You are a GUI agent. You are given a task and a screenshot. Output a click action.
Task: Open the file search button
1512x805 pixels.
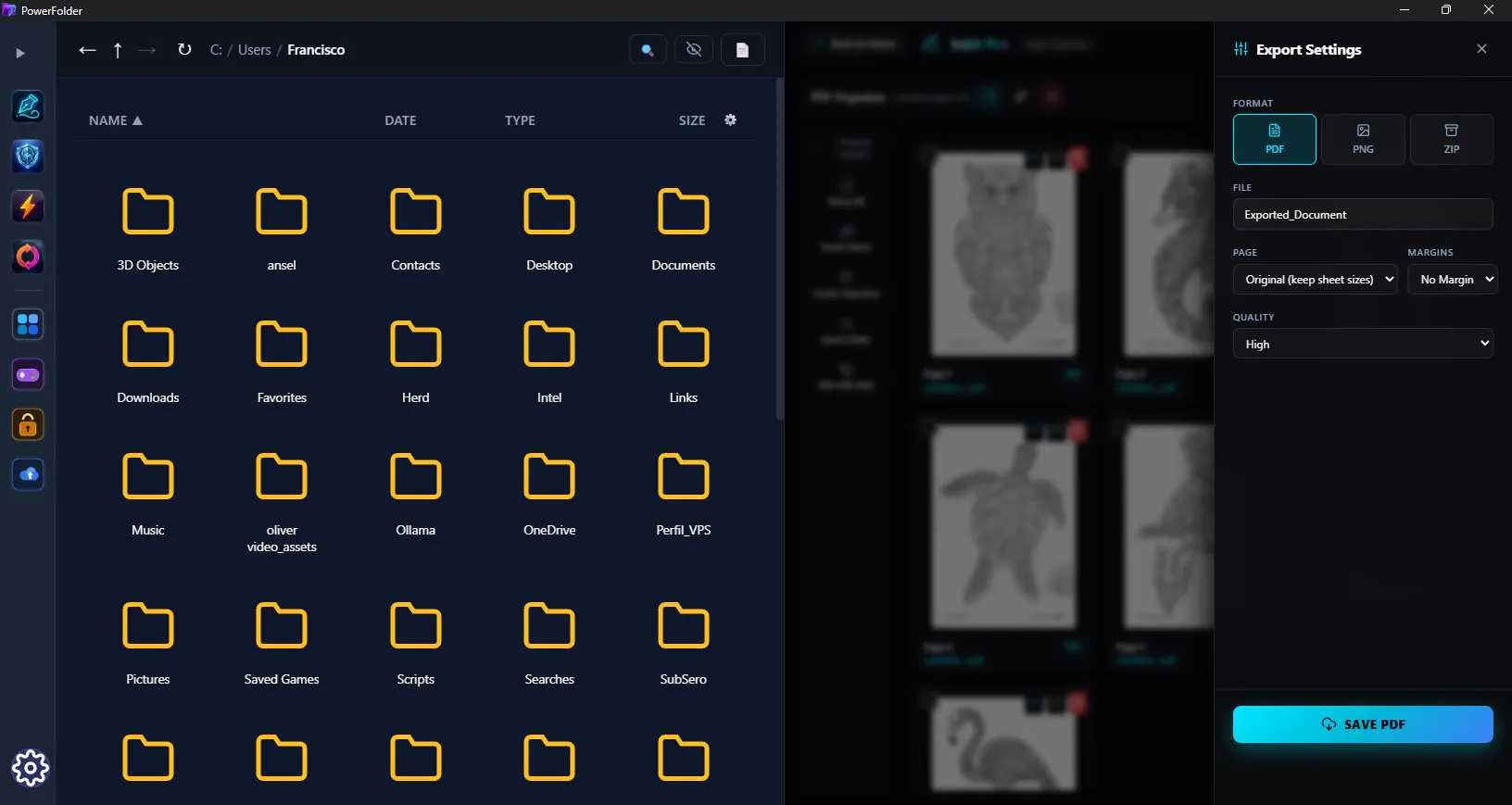[x=648, y=50]
